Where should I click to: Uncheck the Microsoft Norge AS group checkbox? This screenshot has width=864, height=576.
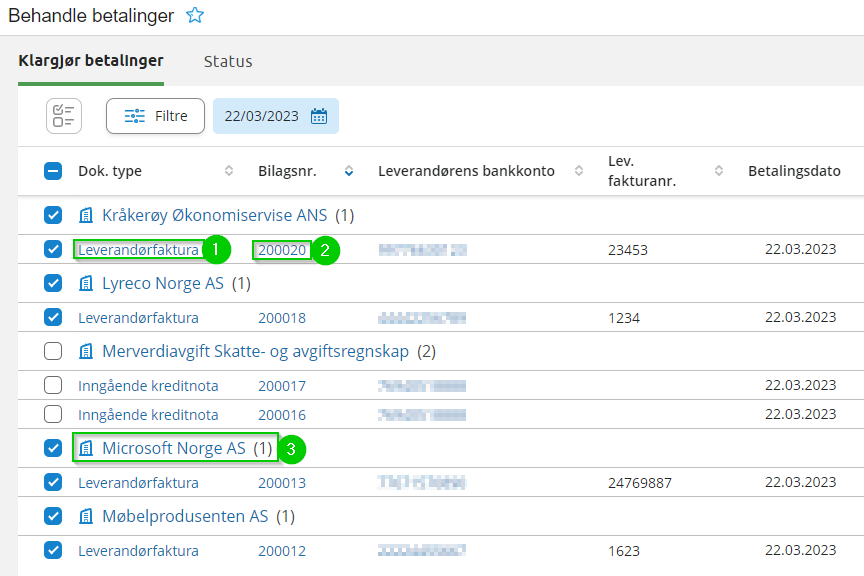point(53,448)
